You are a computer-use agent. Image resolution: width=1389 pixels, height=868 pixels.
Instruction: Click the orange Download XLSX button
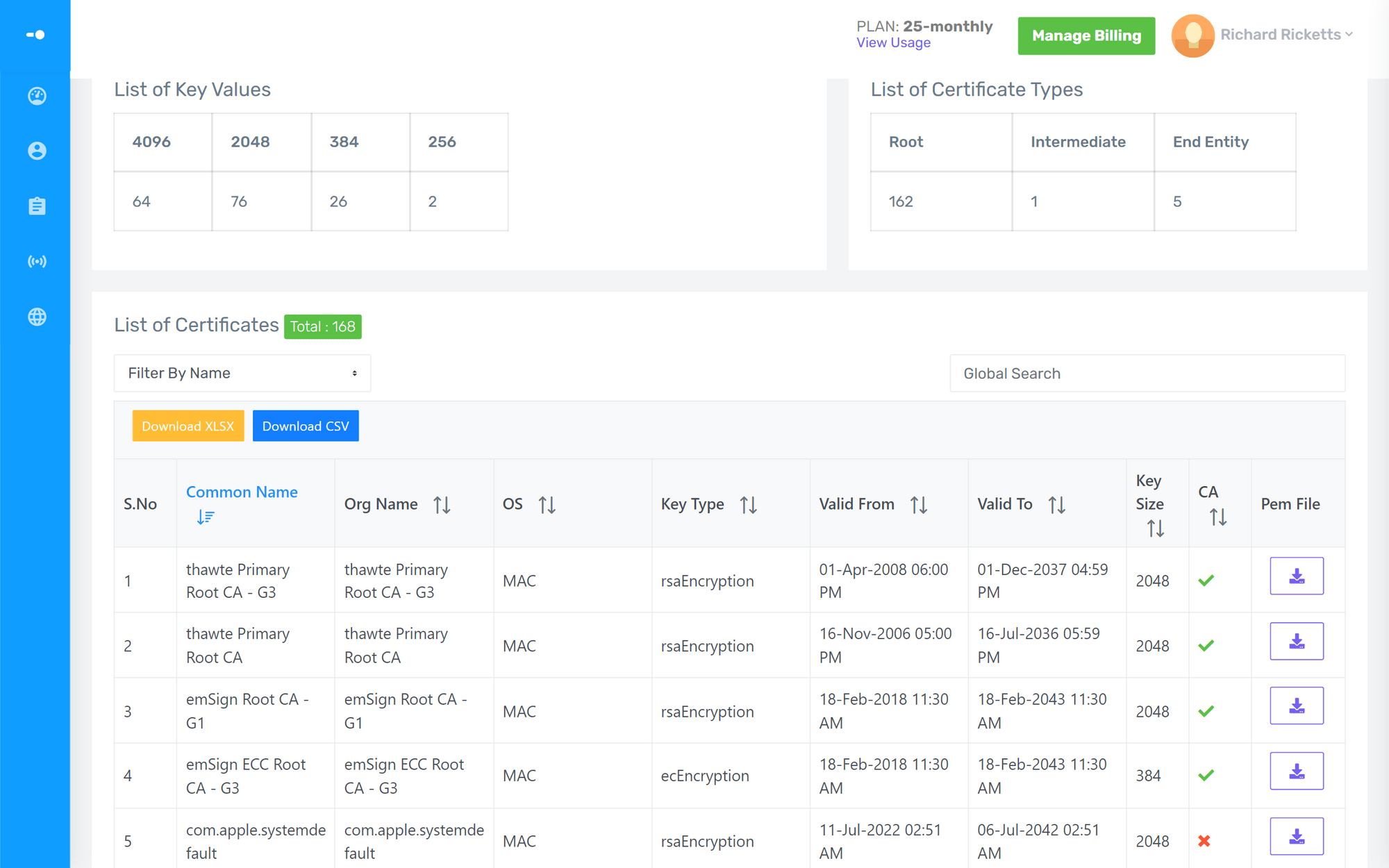tap(188, 426)
